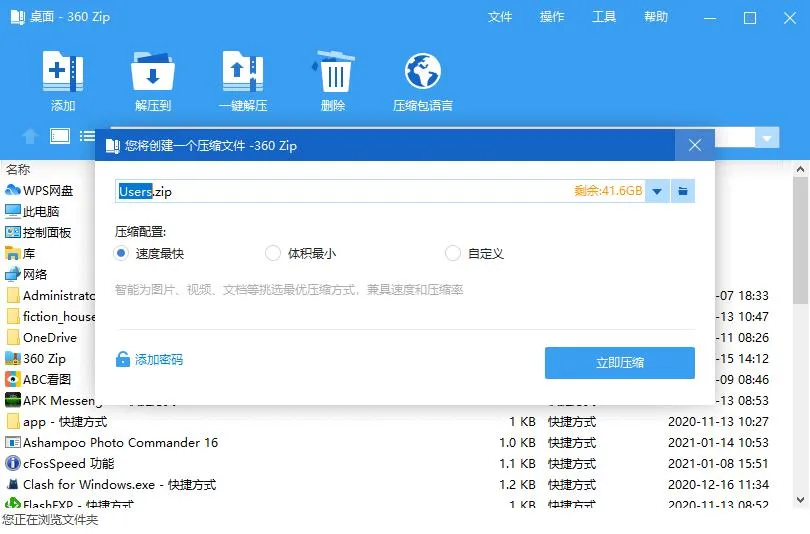This screenshot has height=534, width=810.
Task: Switch to large icon view mode
Action: 60,136
